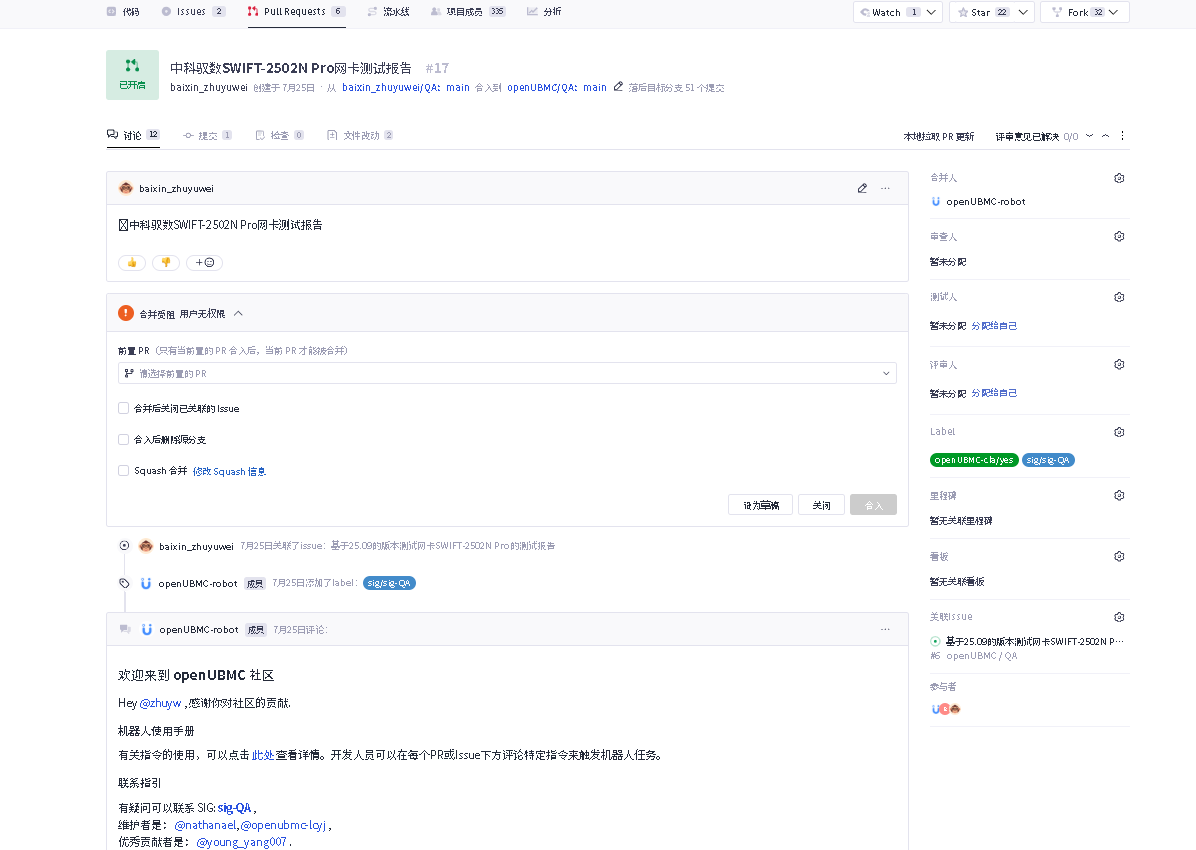Open the 代码 code tab
This screenshot has height=850, width=1196.
point(123,11)
